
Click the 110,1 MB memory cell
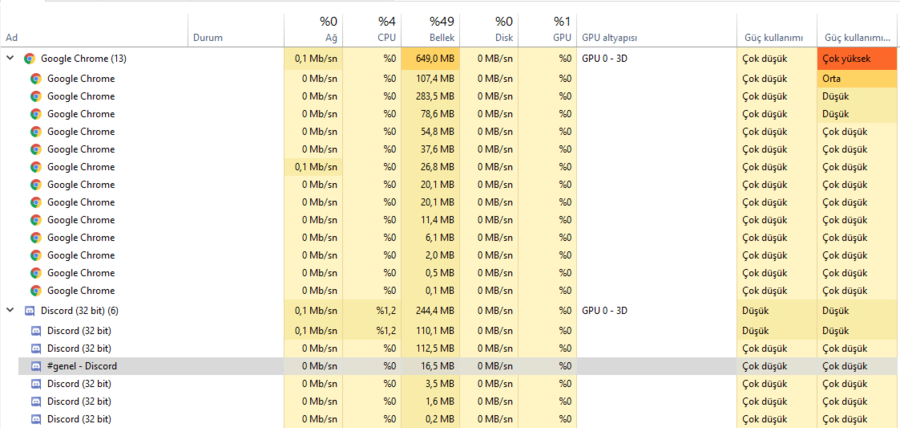(x=430, y=331)
